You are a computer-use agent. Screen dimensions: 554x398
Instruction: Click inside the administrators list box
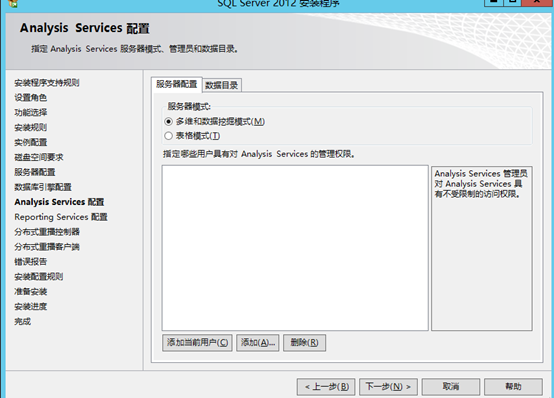coord(295,248)
